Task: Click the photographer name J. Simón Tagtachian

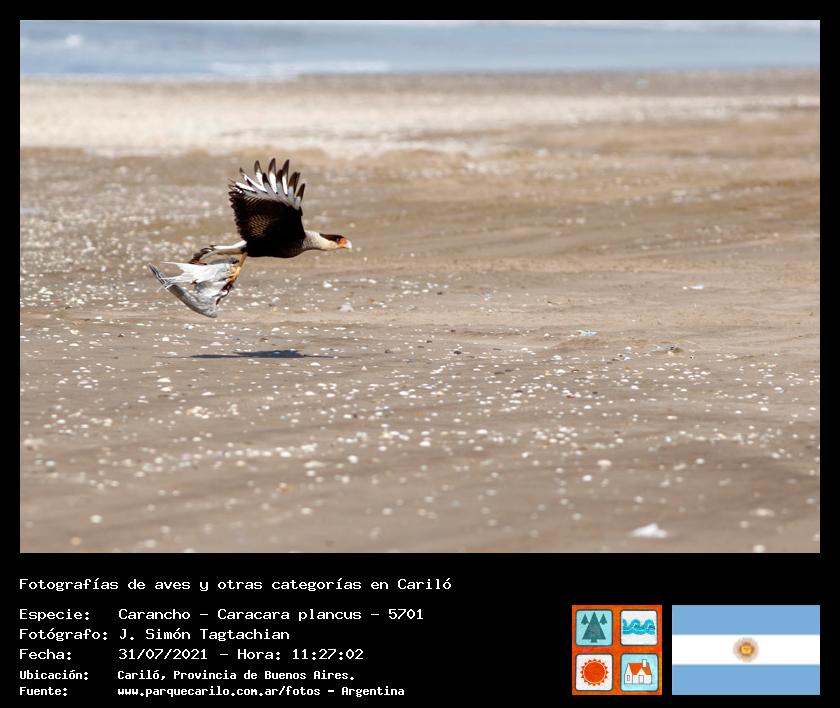Action: tap(203, 634)
